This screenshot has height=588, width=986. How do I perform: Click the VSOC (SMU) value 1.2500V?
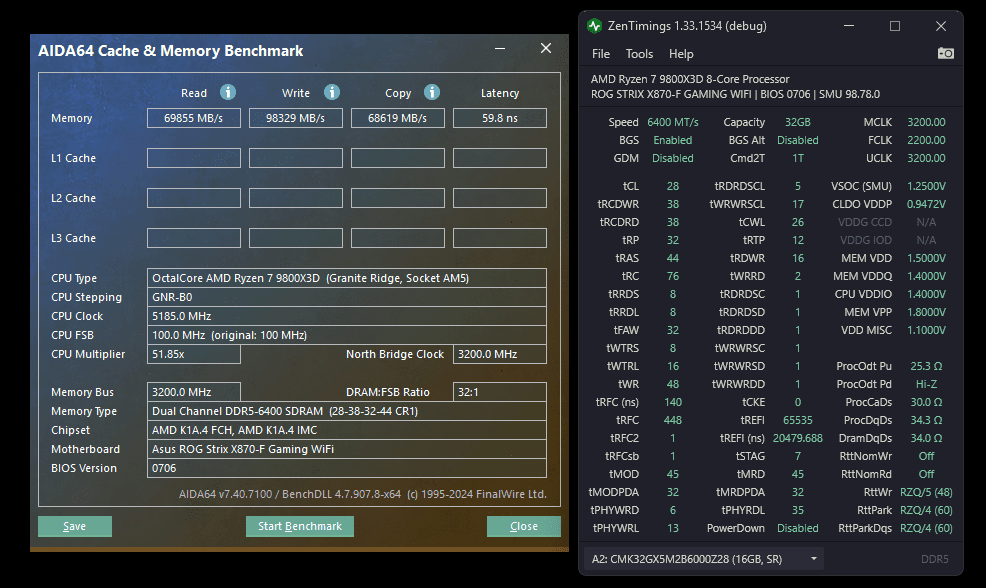click(x=926, y=186)
